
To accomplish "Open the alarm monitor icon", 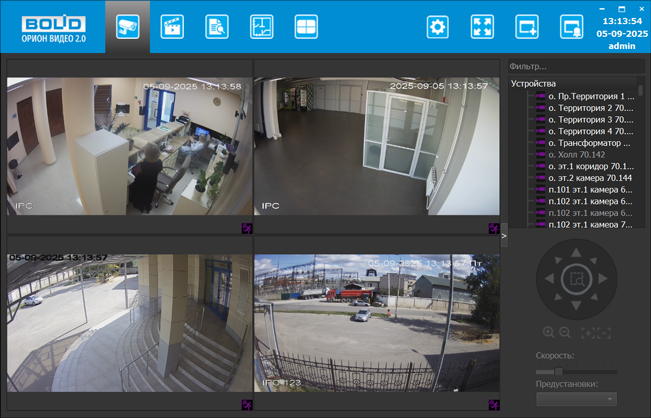I will 571,27.
